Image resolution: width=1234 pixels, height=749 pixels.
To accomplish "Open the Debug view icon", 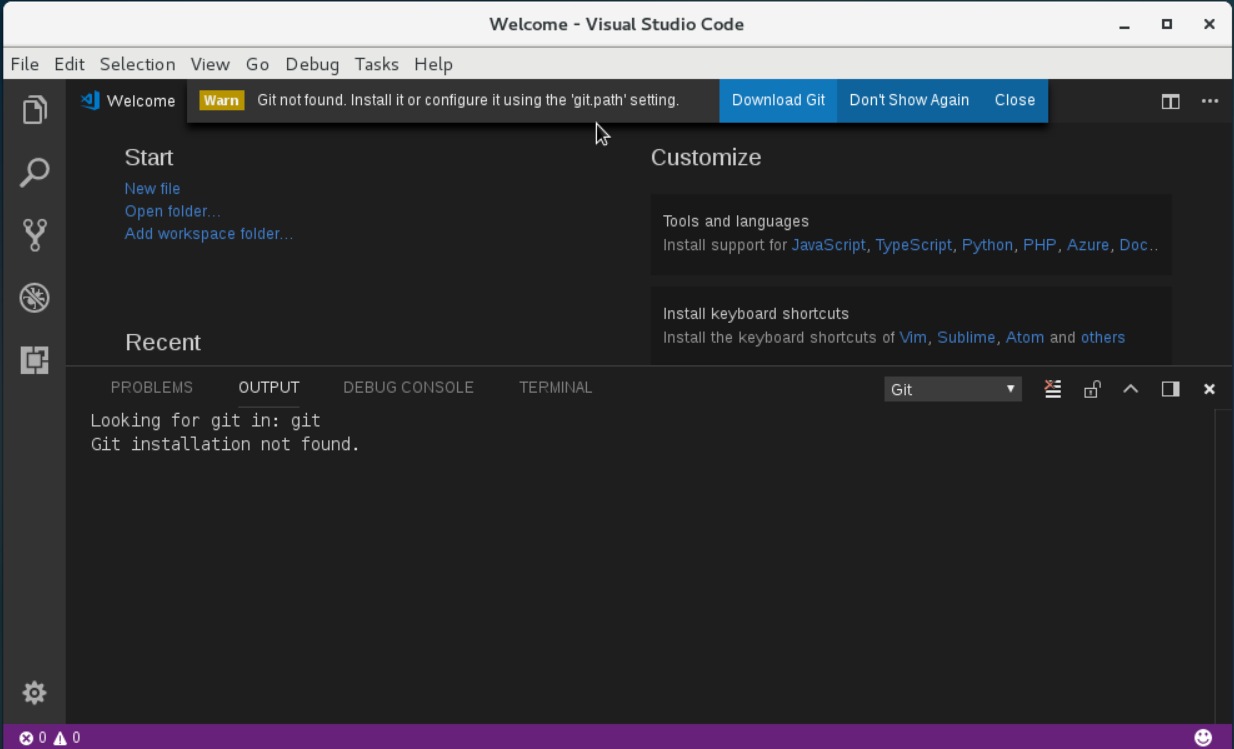I will pyautogui.click(x=34, y=298).
